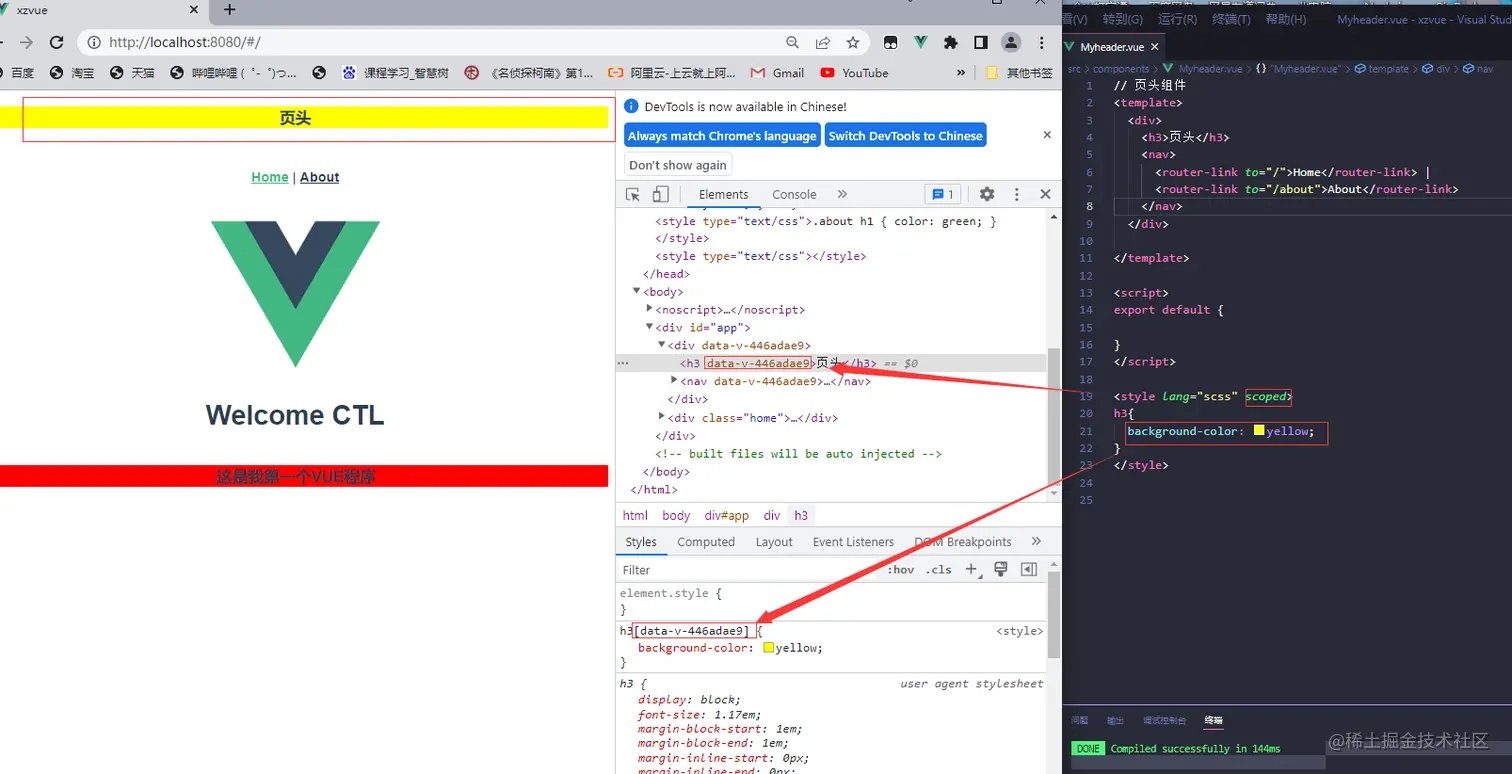The width and height of the screenshot is (1512, 774).
Task: Click the Home link on page
Action: (x=270, y=177)
